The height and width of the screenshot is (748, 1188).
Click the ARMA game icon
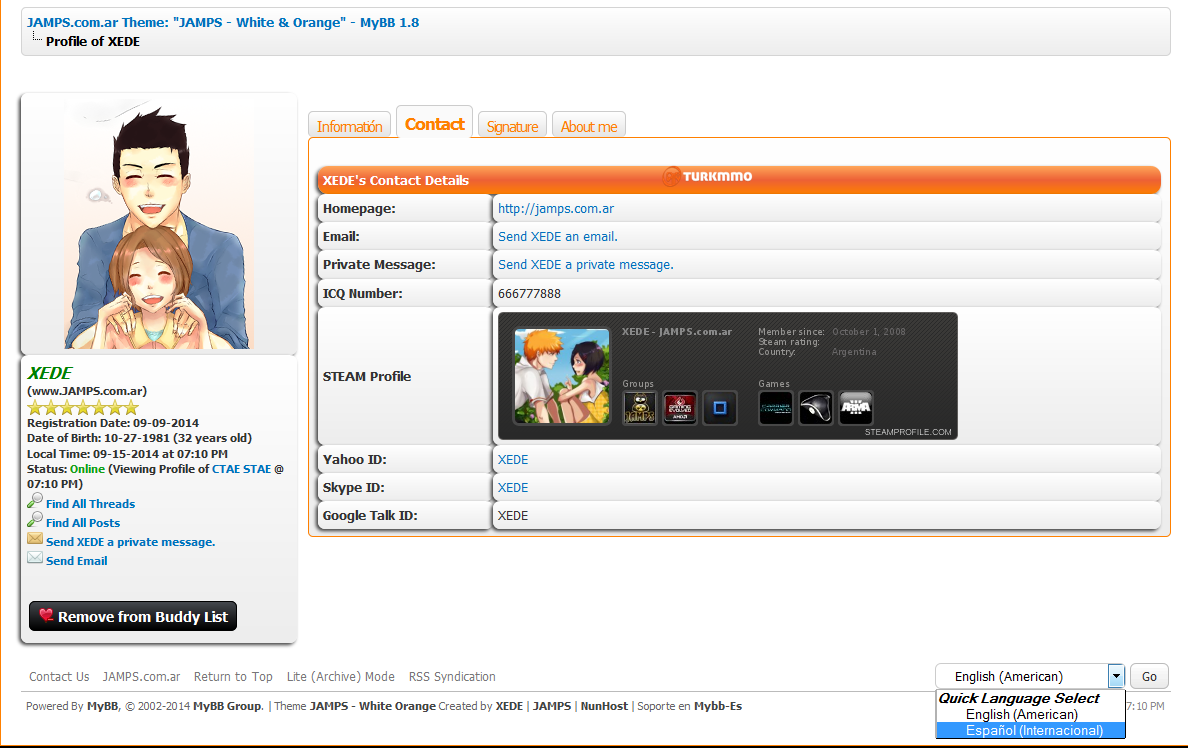pos(856,408)
